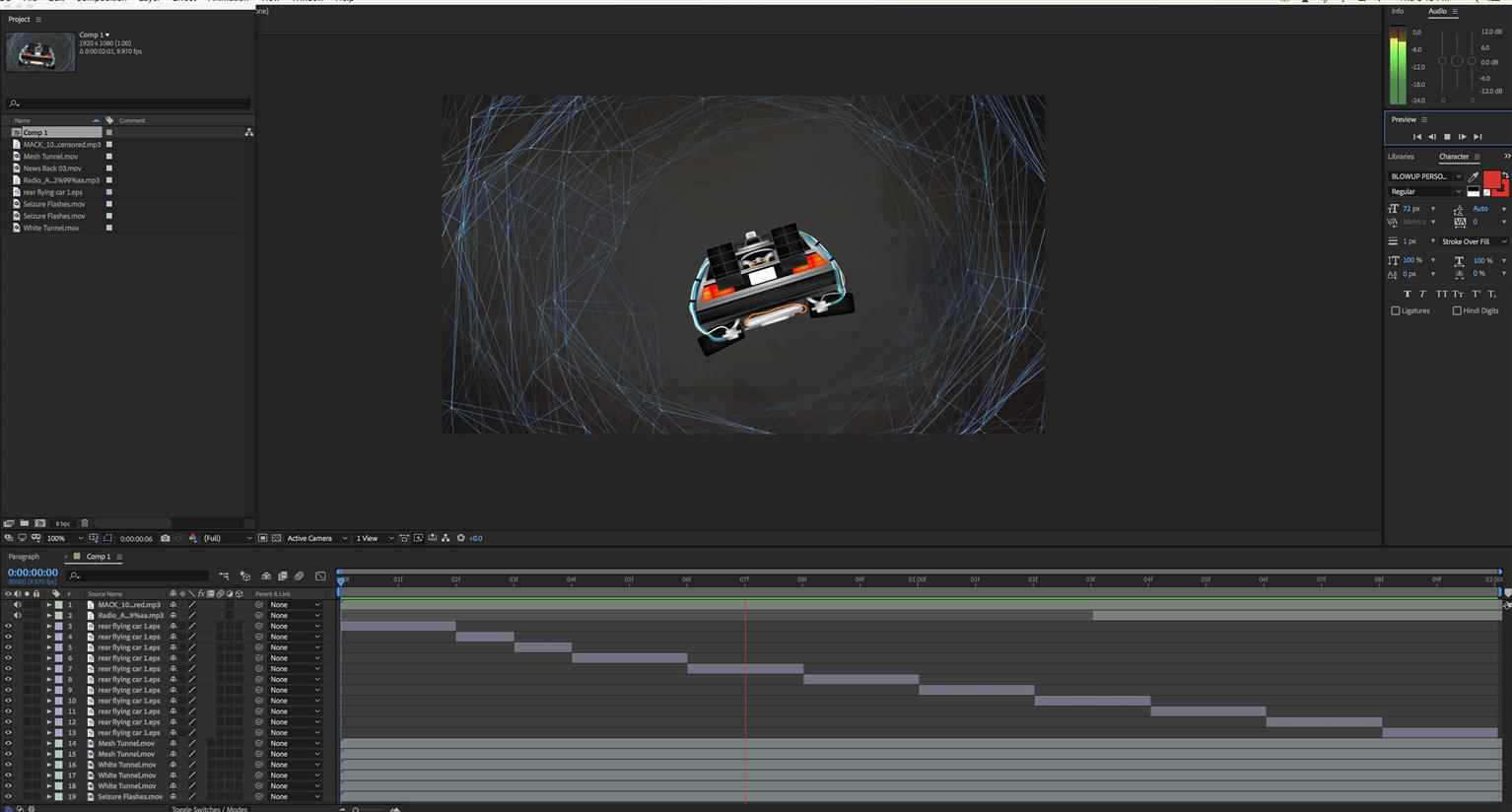Image resolution: width=1512 pixels, height=812 pixels.
Task: Hide layer 14 Mesh Tunnel.mov
Action: click(x=8, y=743)
